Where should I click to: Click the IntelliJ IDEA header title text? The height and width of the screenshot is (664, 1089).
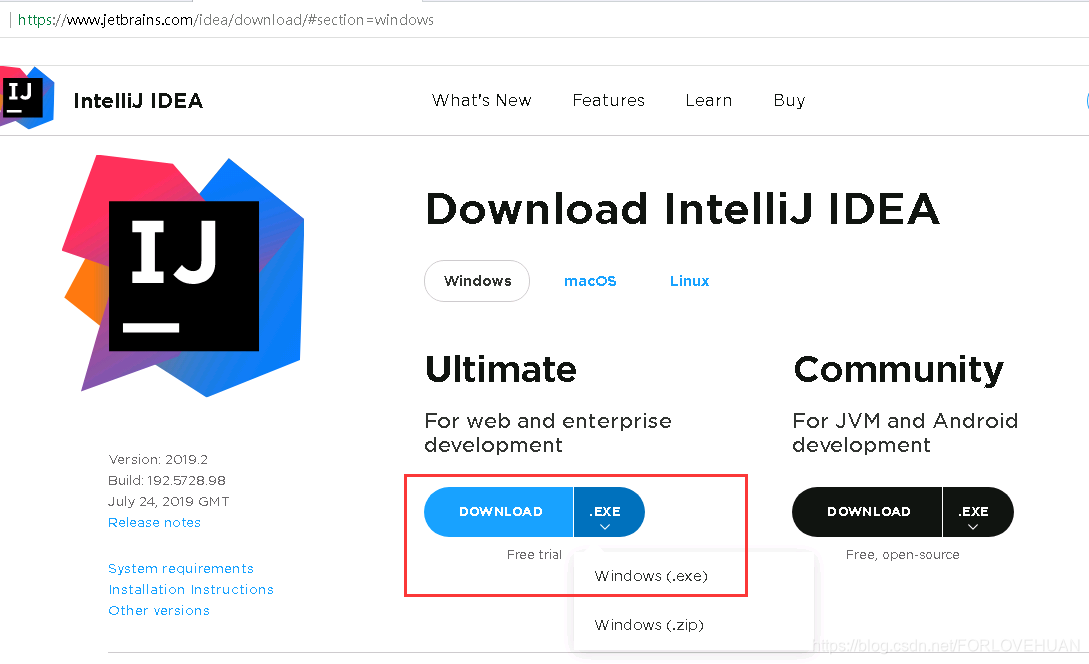click(x=138, y=101)
